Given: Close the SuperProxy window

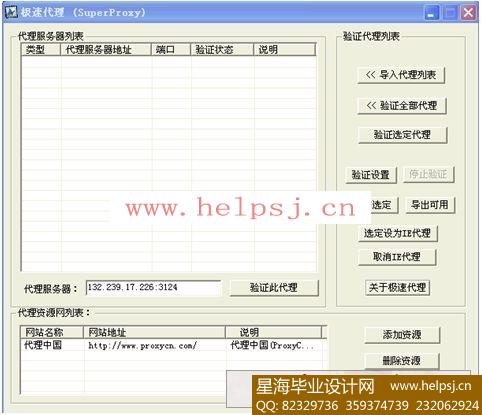Looking at the screenshot, I should (x=468, y=13).
